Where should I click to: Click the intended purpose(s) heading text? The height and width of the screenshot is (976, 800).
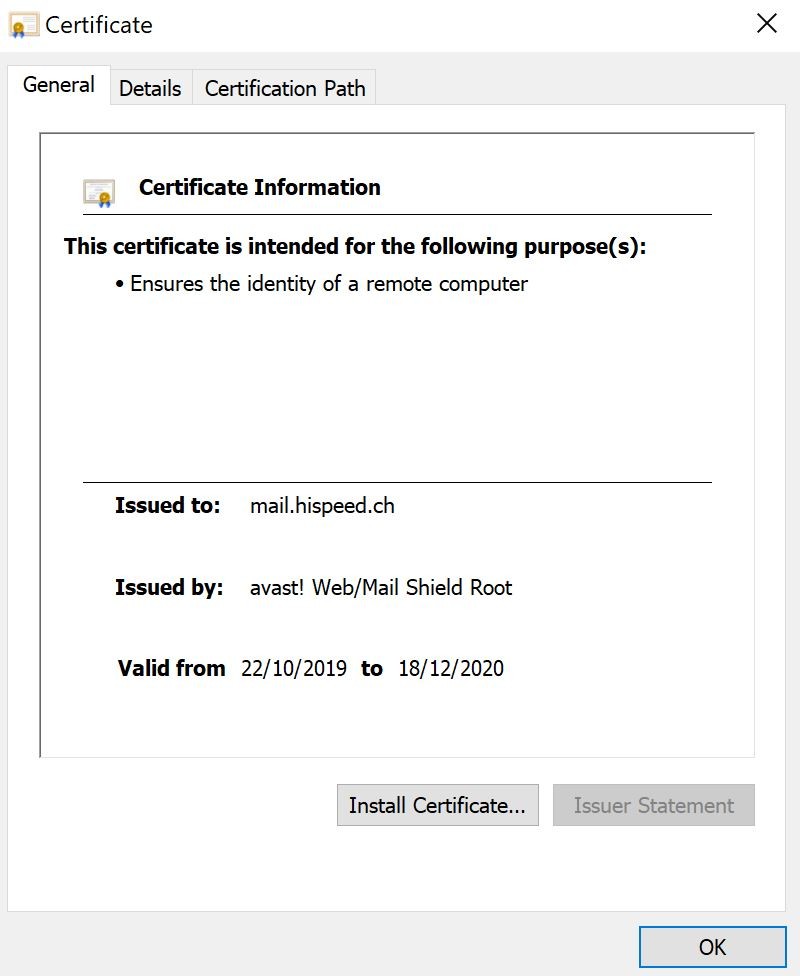coord(355,246)
